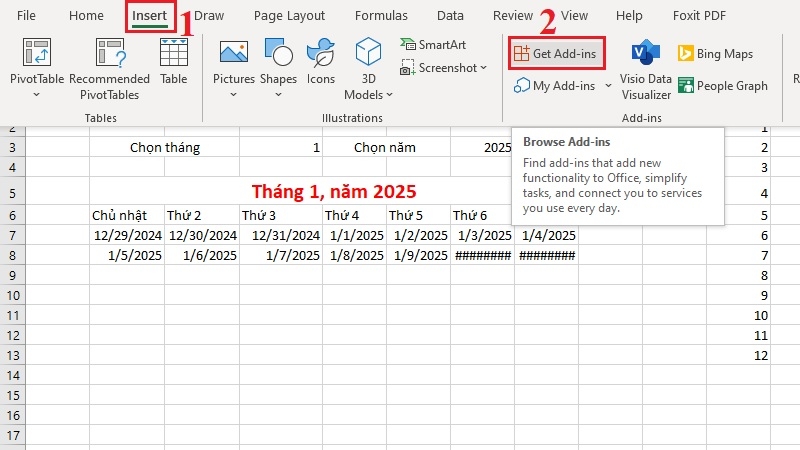
Task: Open the Data tab
Action: tap(450, 15)
